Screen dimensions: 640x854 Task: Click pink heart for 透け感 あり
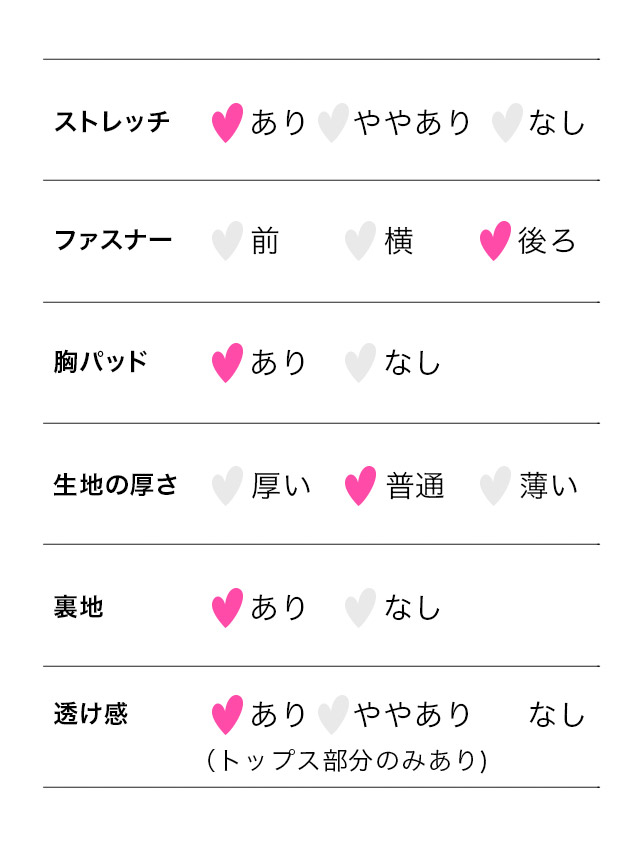227,715
